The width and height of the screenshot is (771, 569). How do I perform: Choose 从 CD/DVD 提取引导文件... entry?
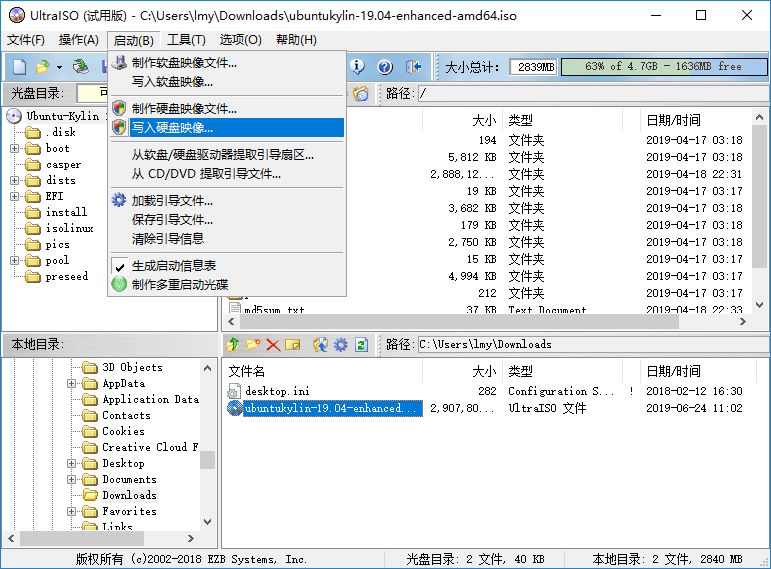coord(227,174)
